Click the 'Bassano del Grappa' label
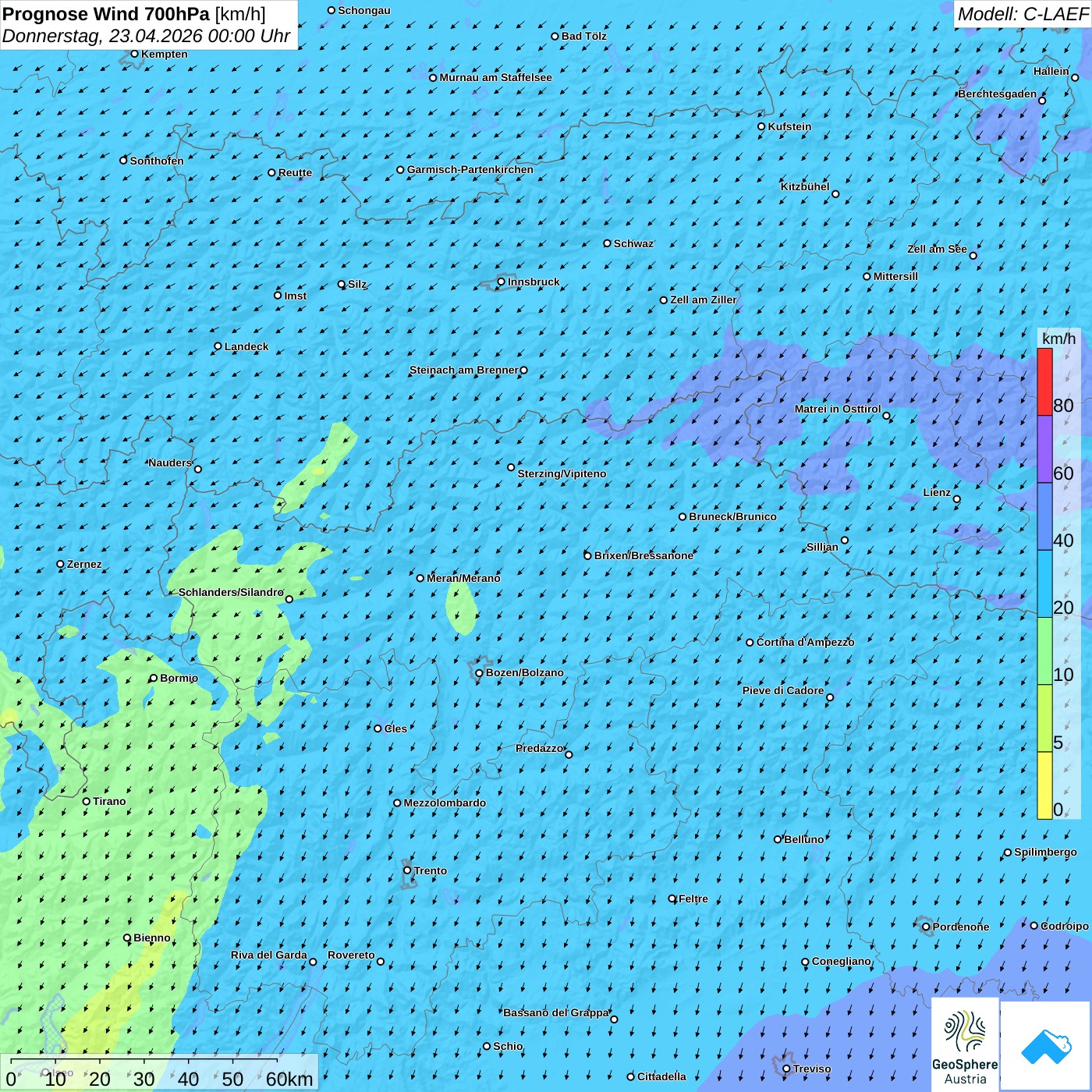Viewport: 1092px width, 1092px height. pos(556,1012)
